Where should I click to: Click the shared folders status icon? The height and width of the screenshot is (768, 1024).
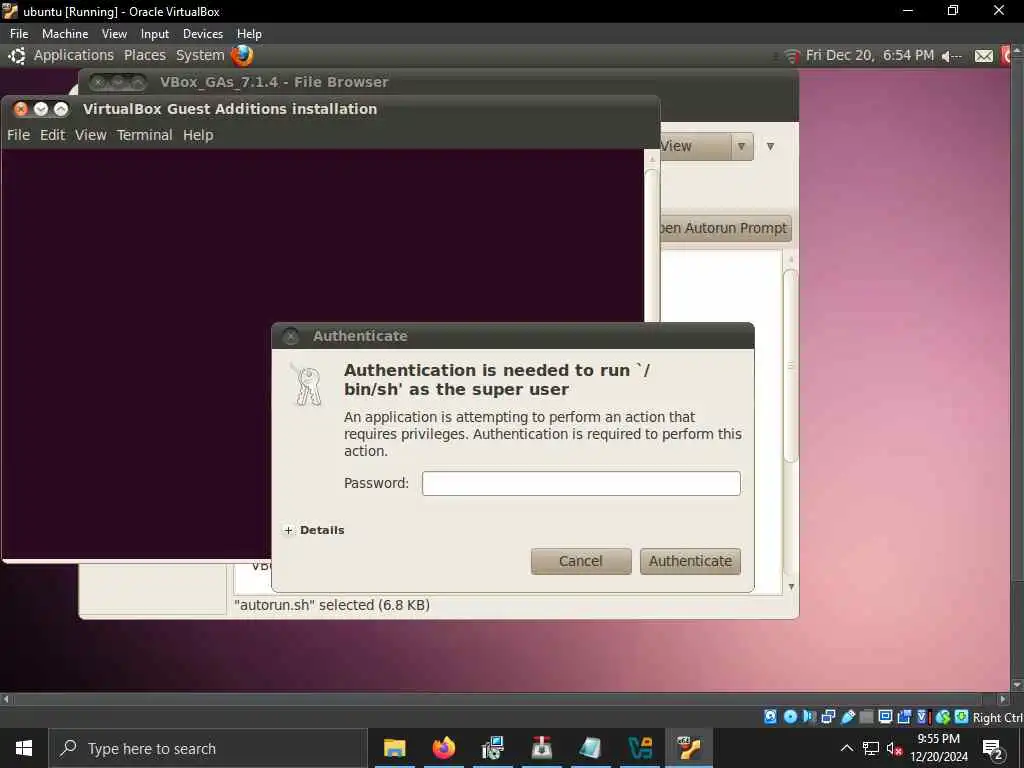[867, 717]
